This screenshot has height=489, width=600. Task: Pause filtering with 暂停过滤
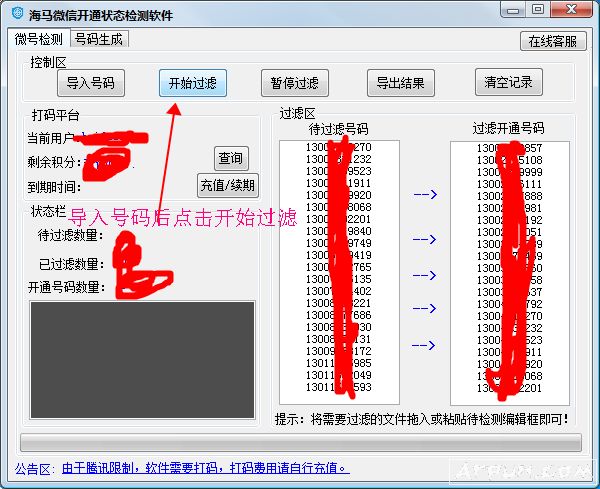click(x=295, y=83)
